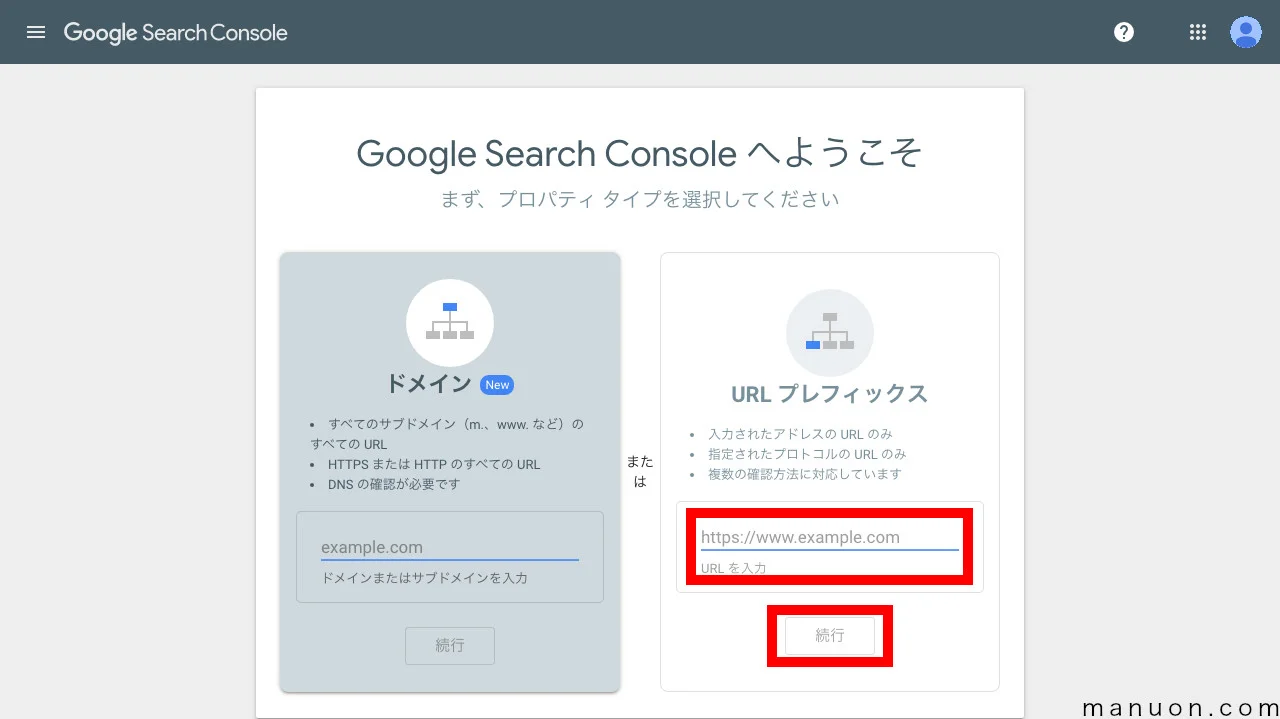Click the manuon.com watermark link

[x=1180, y=707]
